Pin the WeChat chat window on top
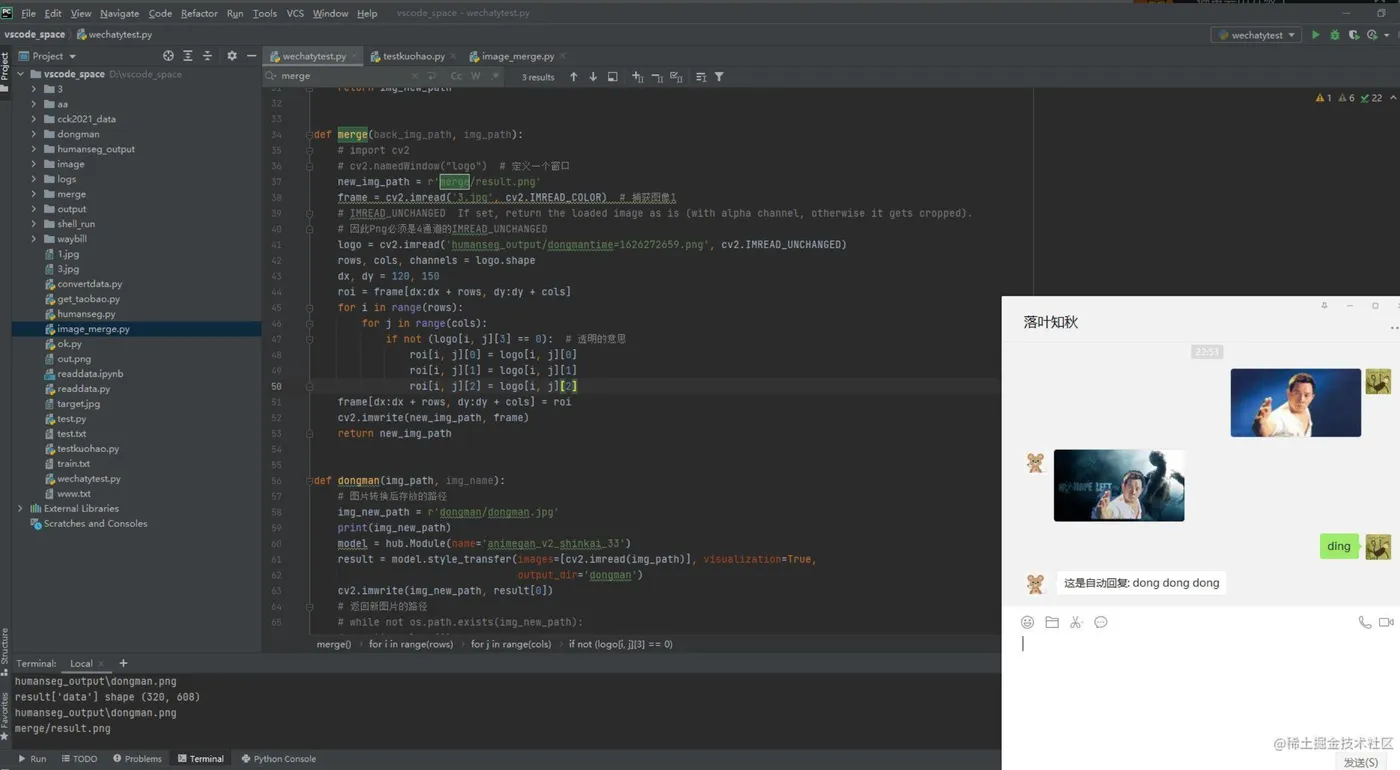The image size is (1400, 770). [x=1324, y=306]
